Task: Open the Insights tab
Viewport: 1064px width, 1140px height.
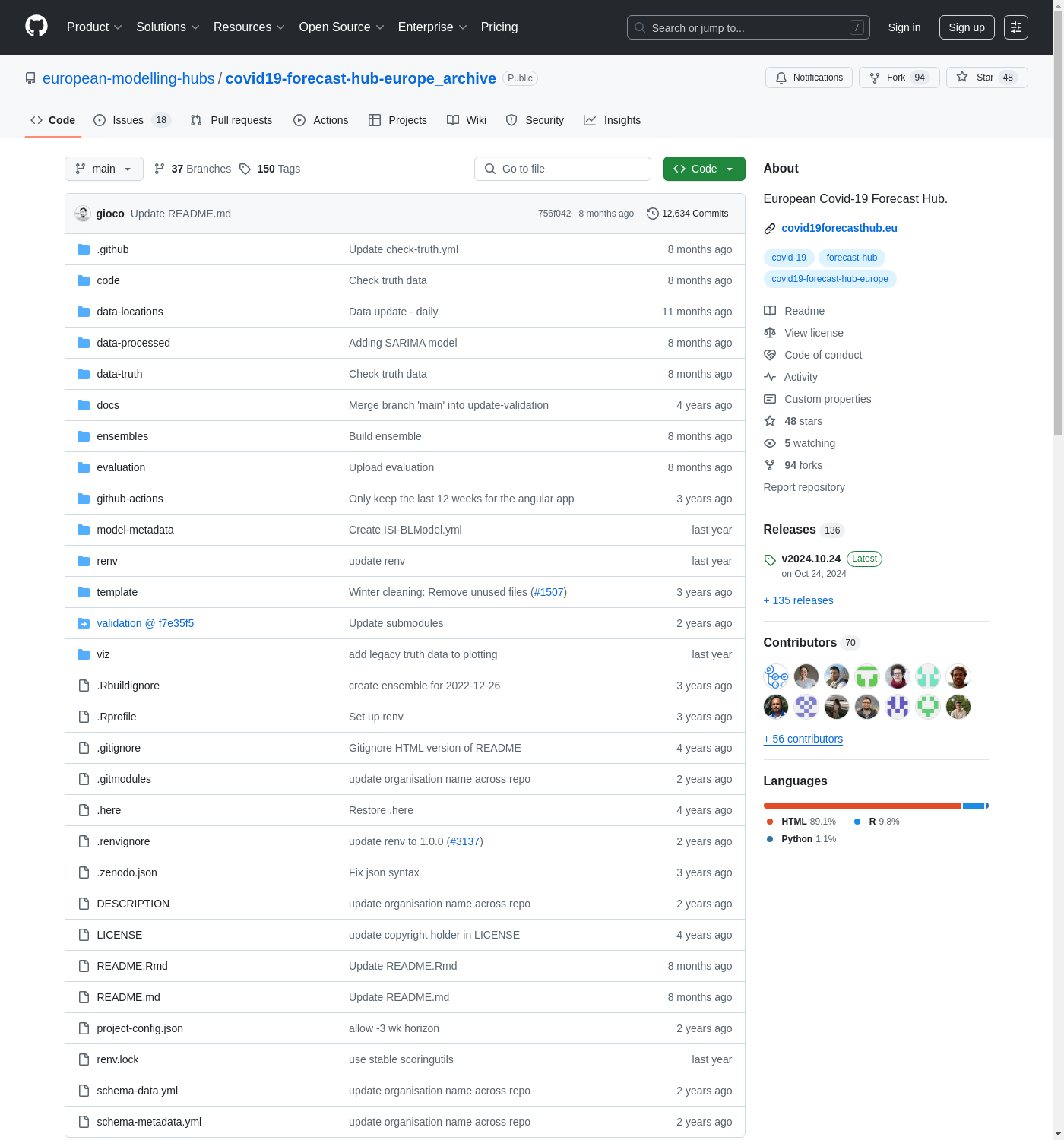Action: 612,120
